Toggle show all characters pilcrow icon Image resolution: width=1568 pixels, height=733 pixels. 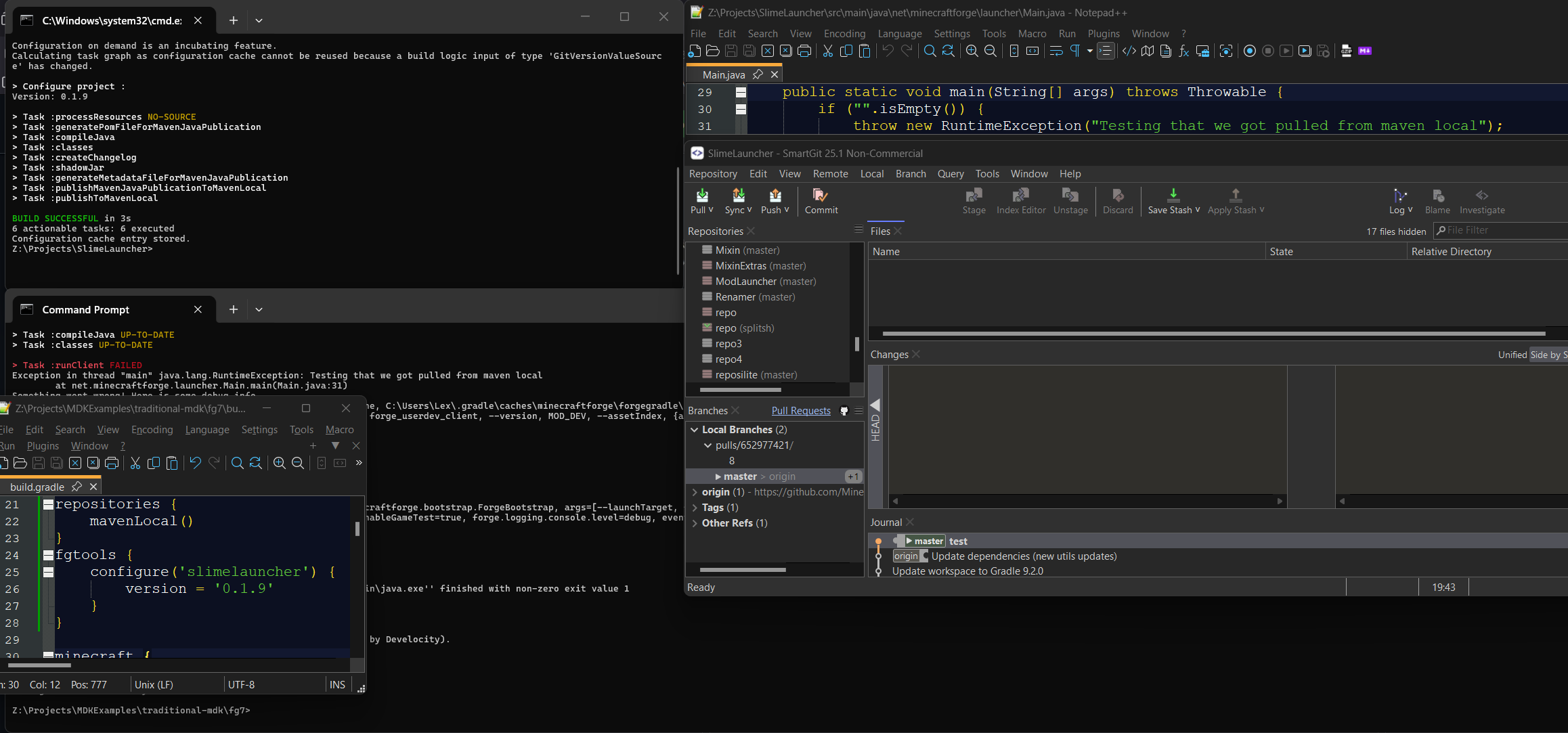tap(1074, 51)
